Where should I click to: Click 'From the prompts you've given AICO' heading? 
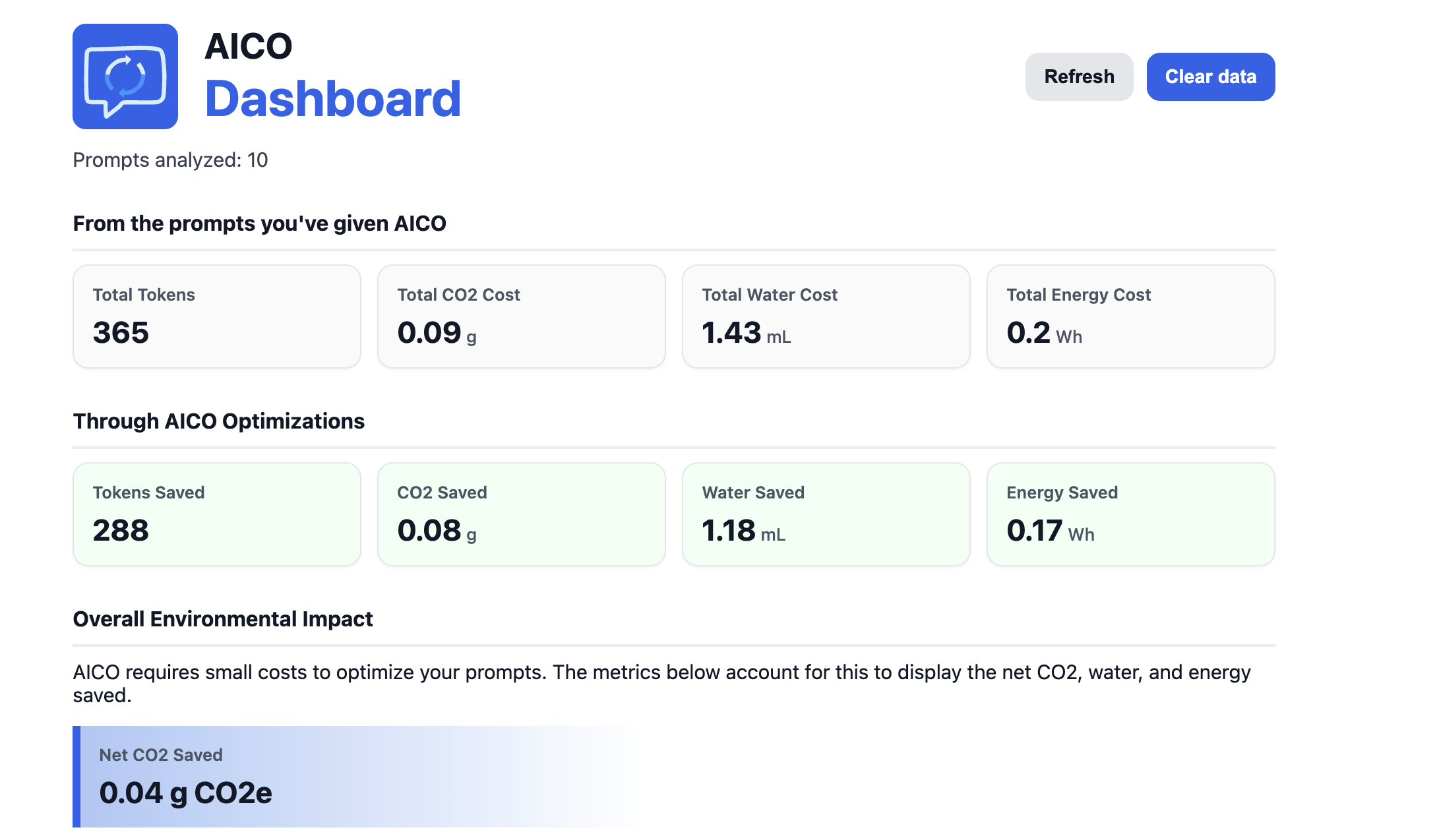pyautogui.click(x=259, y=224)
